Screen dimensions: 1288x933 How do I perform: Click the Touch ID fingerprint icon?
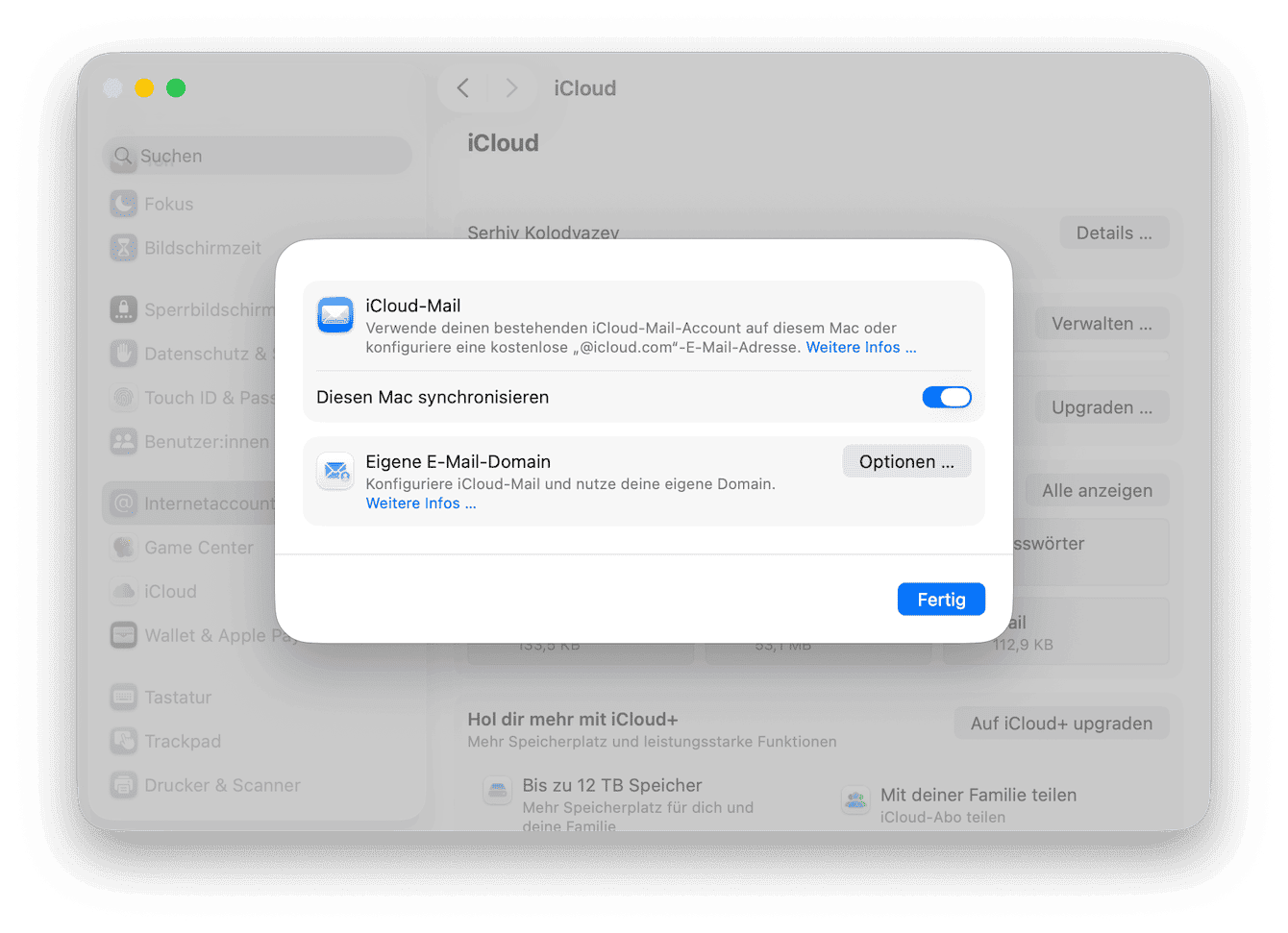(x=124, y=398)
